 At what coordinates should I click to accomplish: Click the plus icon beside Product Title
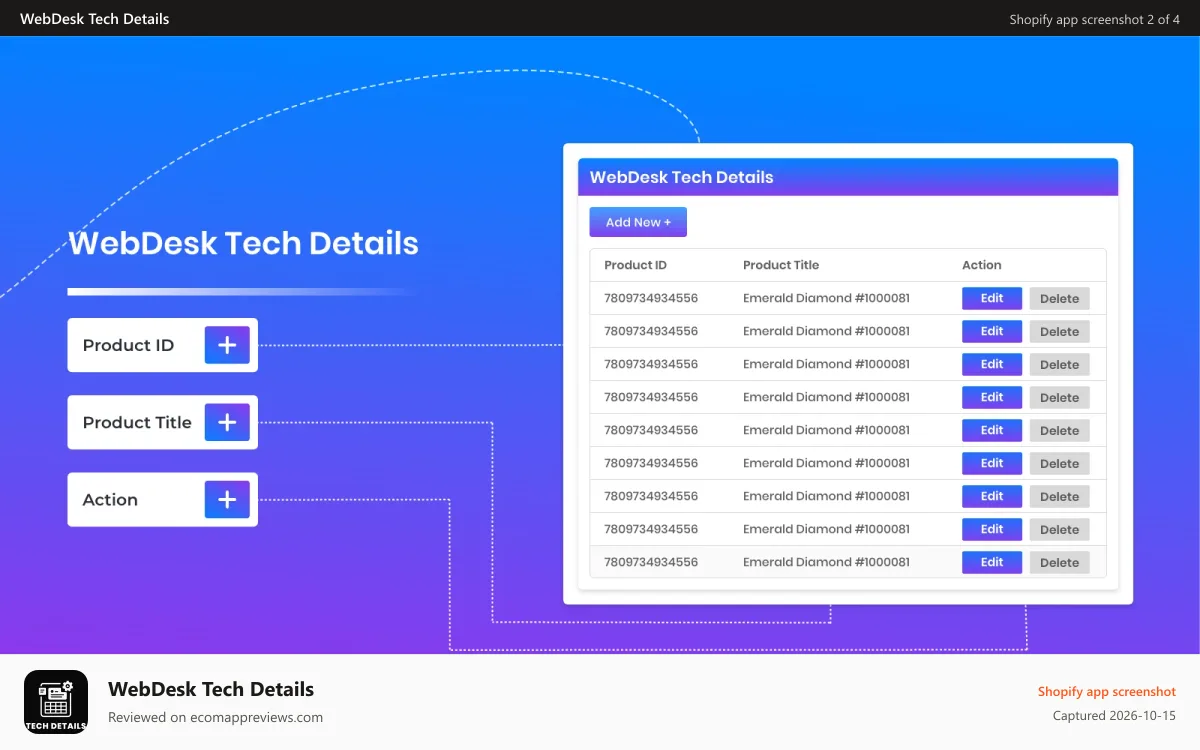(227, 422)
